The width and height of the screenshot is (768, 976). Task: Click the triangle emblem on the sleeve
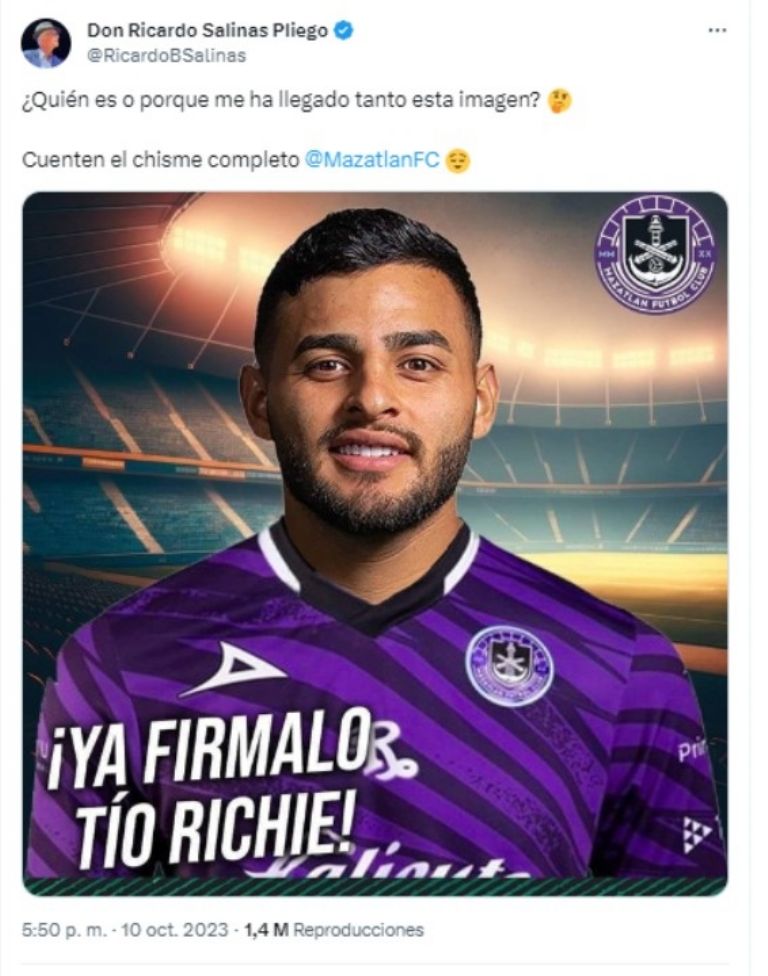[696, 834]
